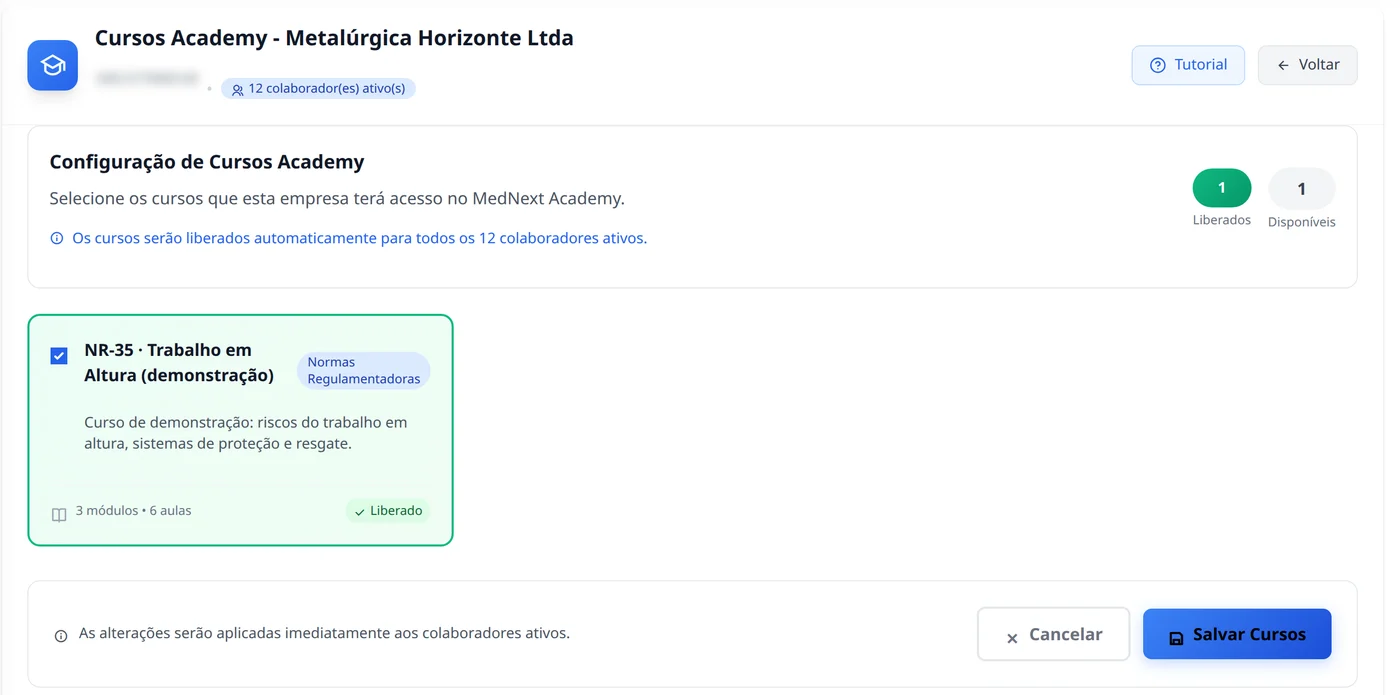The height and width of the screenshot is (695, 1400).
Task: Go back with the Voltar button
Action: 1308,65
